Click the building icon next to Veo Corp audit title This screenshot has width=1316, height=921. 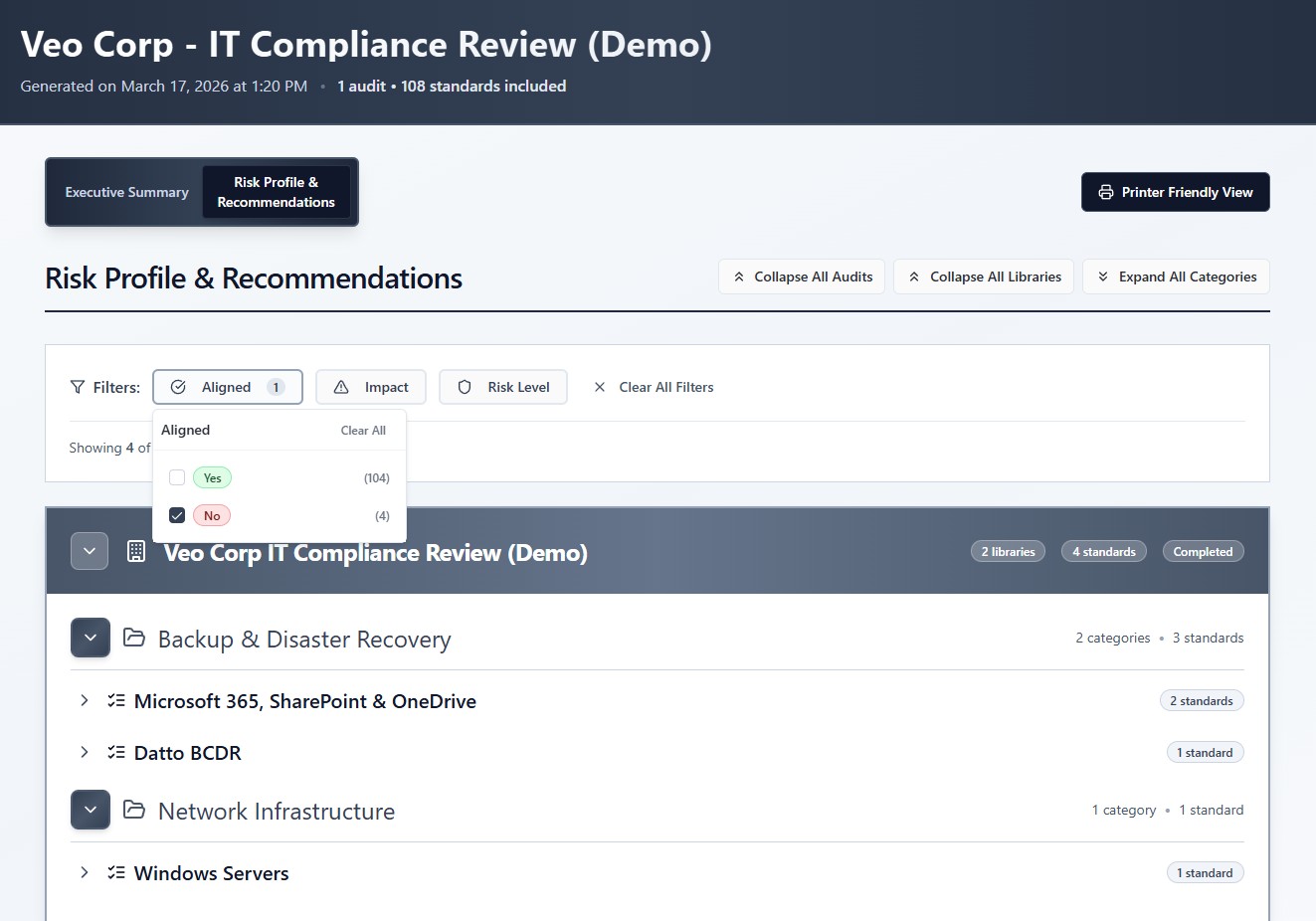tap(136, 551)
